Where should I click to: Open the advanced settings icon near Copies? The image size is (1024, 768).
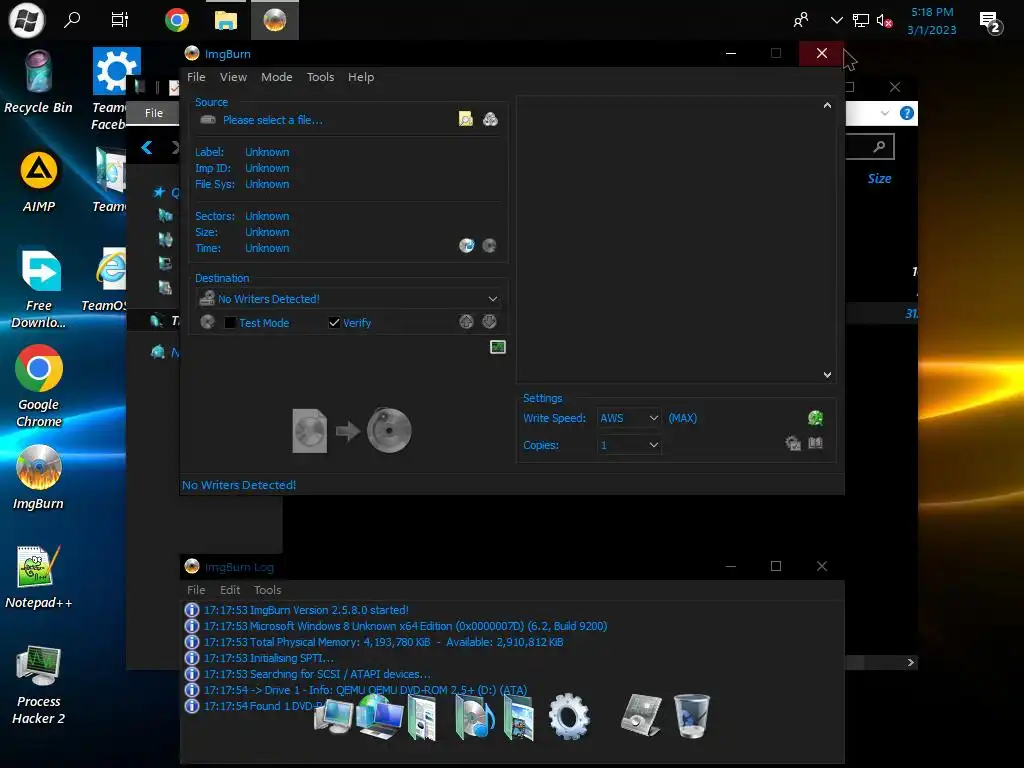click(793, 443)
